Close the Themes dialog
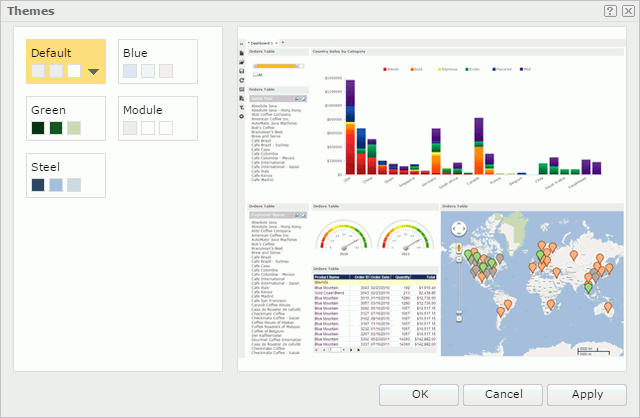Screen dimensions: 640x418 tap(626, 10)
